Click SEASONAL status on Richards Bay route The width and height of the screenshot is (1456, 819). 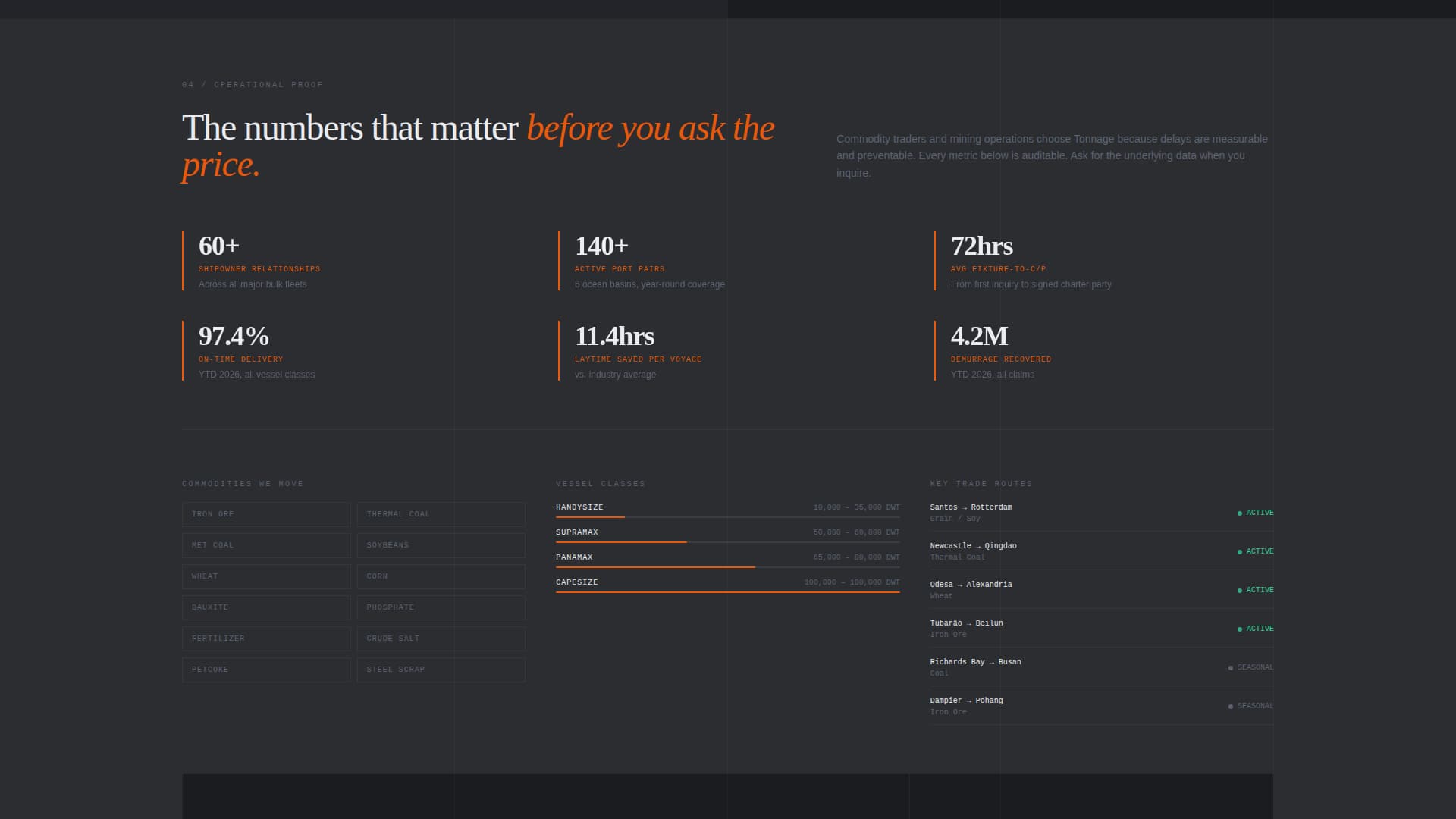pyautogui.click(x=1251, y=668)
